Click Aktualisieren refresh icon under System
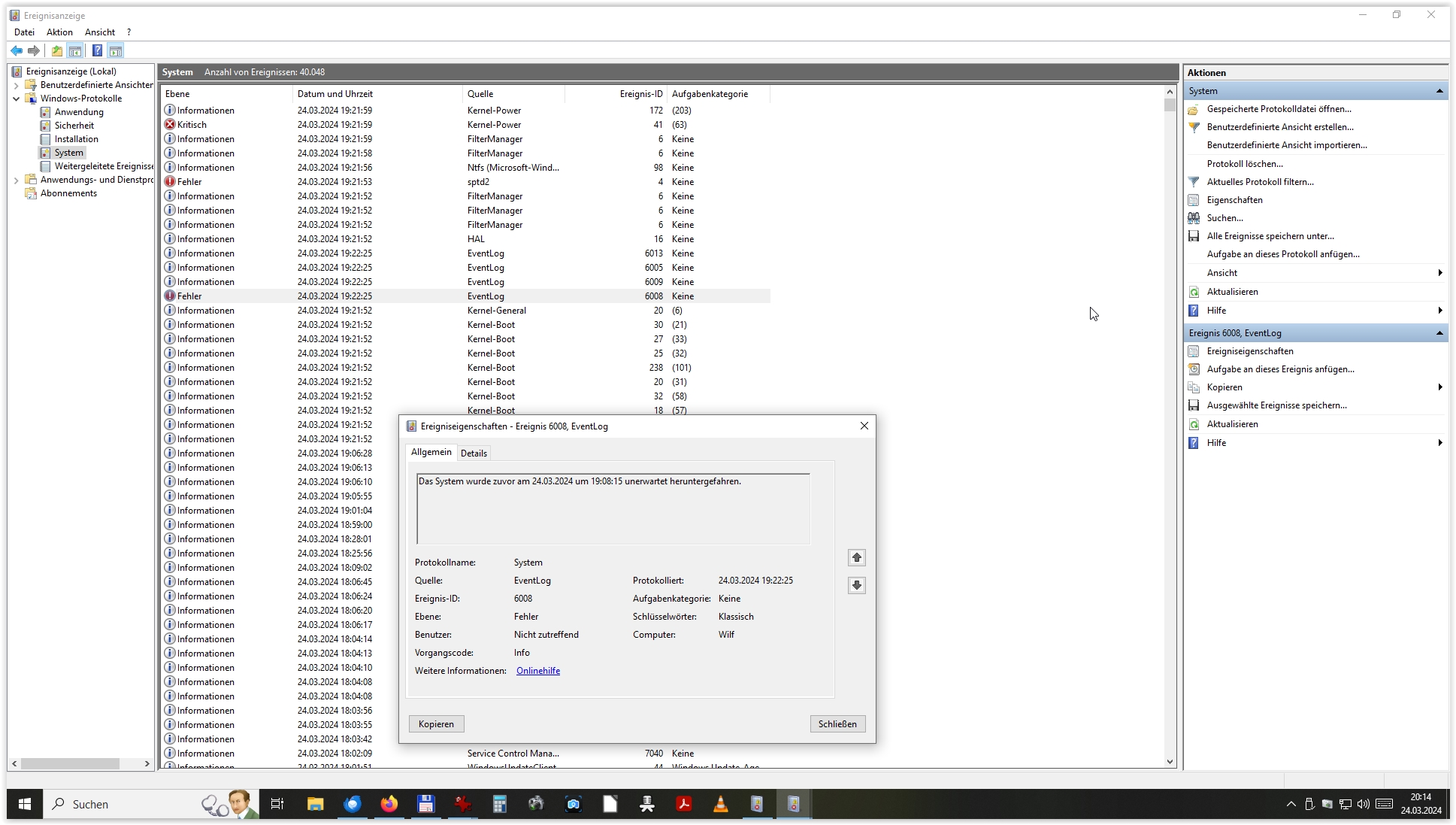 (x=1194, y=292)
